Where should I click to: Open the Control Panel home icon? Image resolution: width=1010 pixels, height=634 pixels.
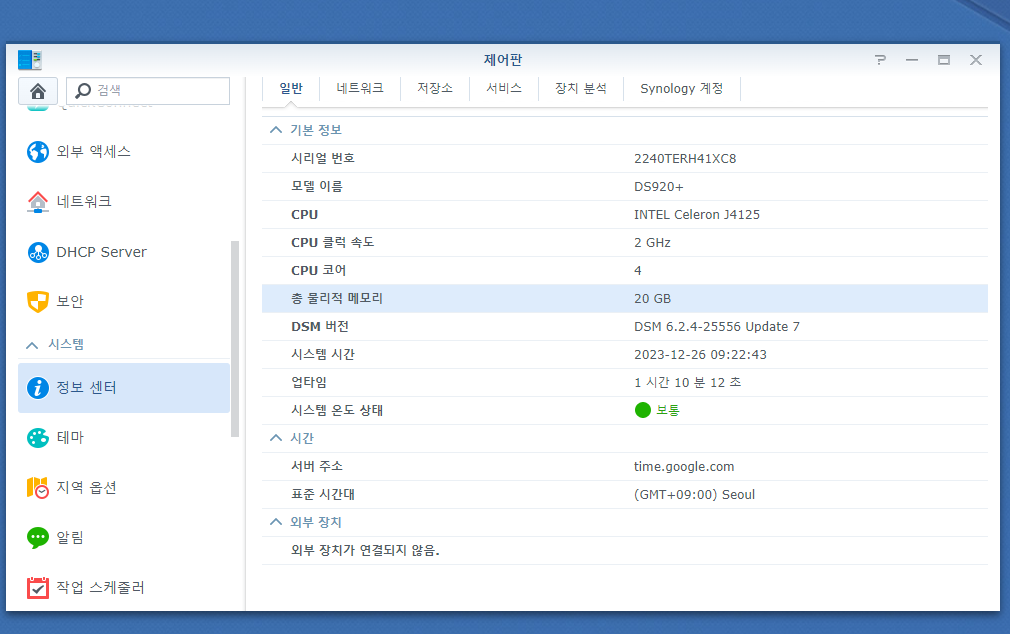[x=38, y=91]
